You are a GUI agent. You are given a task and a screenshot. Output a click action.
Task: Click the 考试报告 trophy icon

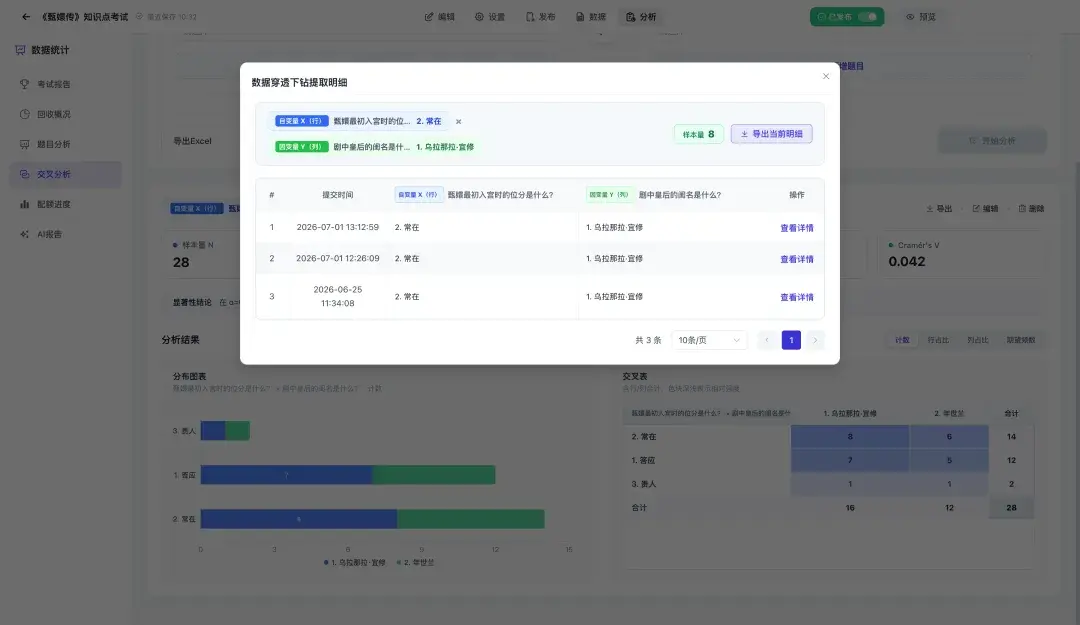(25, 84)
